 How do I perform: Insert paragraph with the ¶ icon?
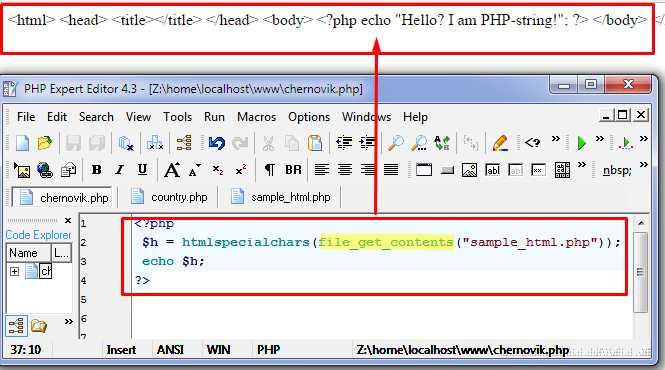(269, 171)
